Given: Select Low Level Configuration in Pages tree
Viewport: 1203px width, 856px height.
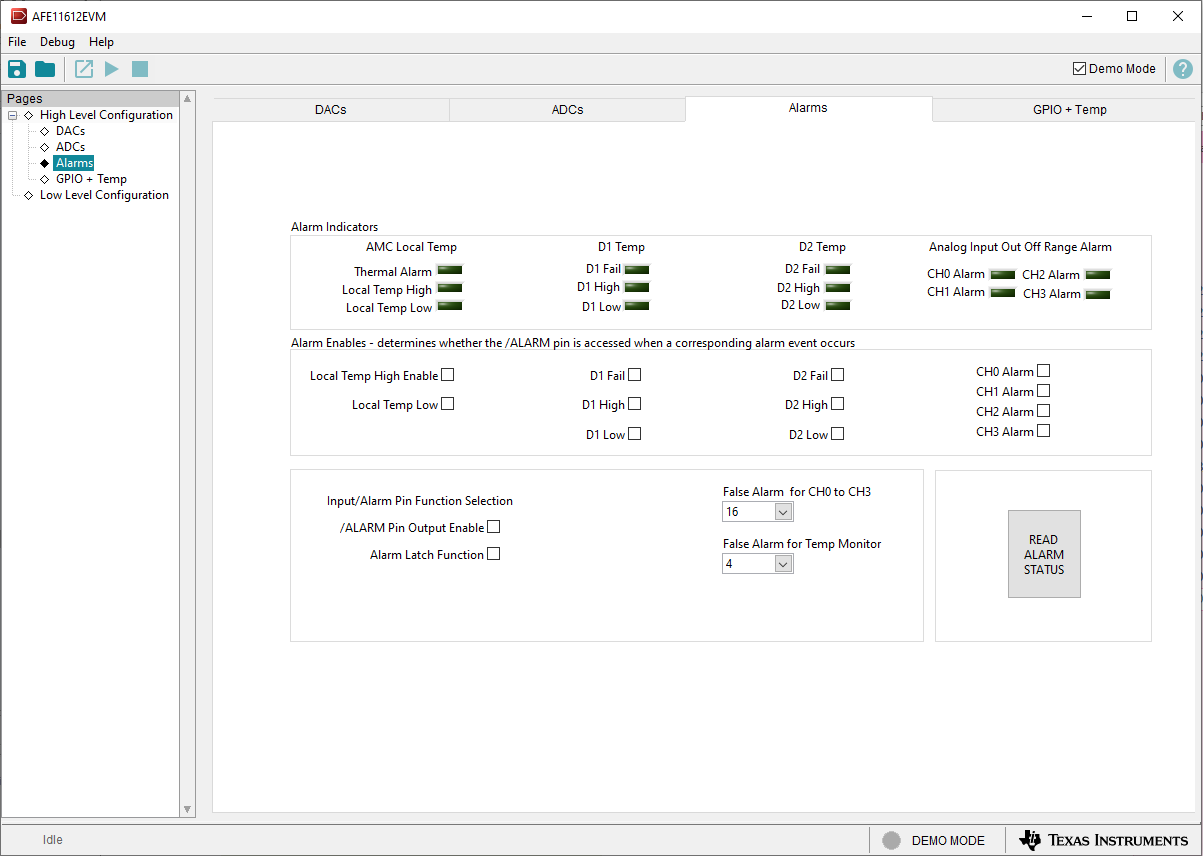Looking at the screenshot, I should click(104, 195).
